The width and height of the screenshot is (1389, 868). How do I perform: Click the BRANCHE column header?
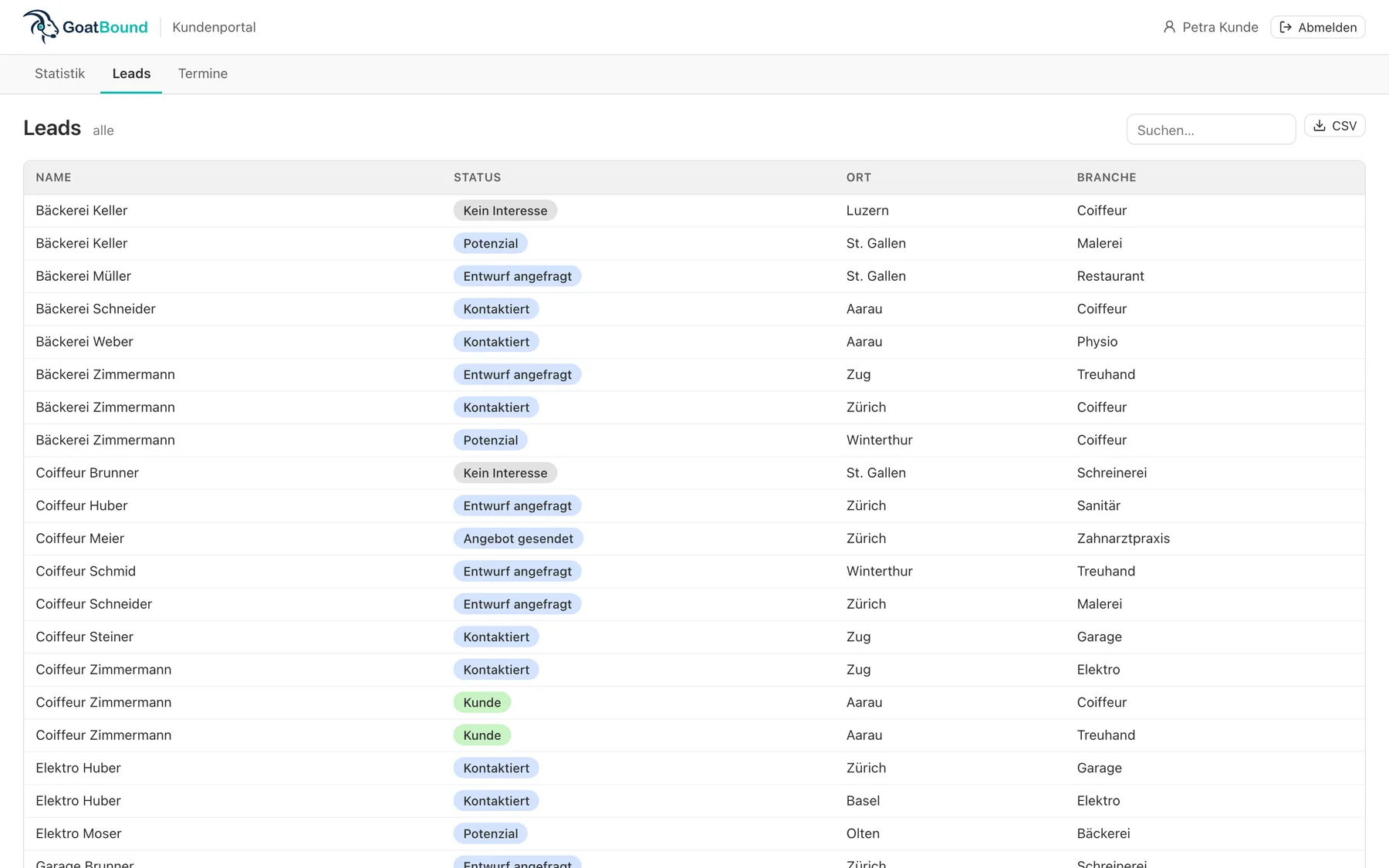(x=1107, y=177)
